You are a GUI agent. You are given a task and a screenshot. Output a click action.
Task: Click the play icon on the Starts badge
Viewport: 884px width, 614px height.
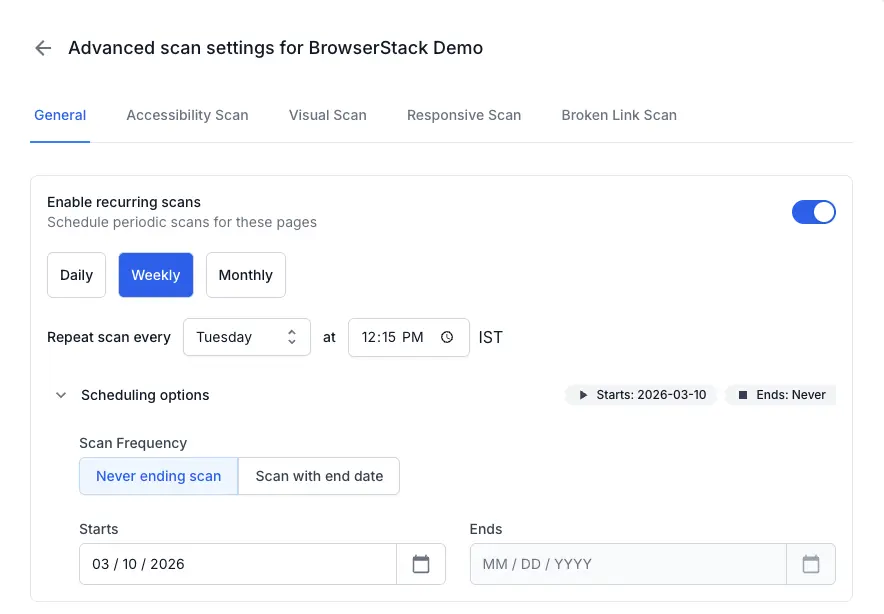(x=584, y=395)
